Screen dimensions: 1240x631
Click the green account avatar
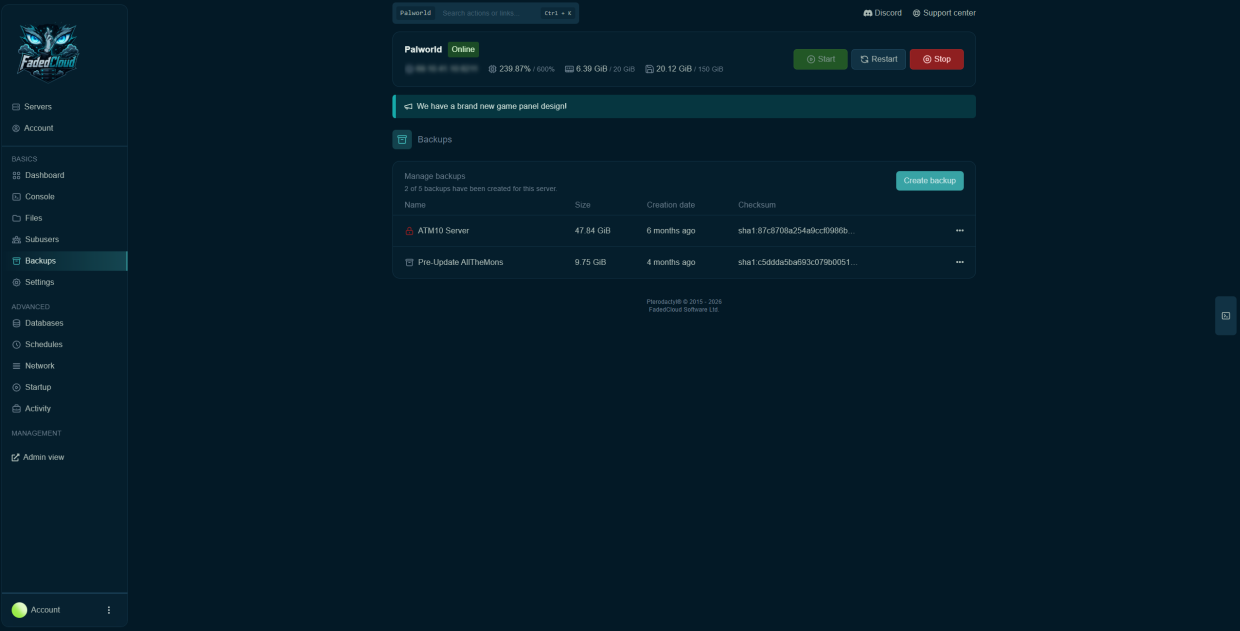(19, 610)
